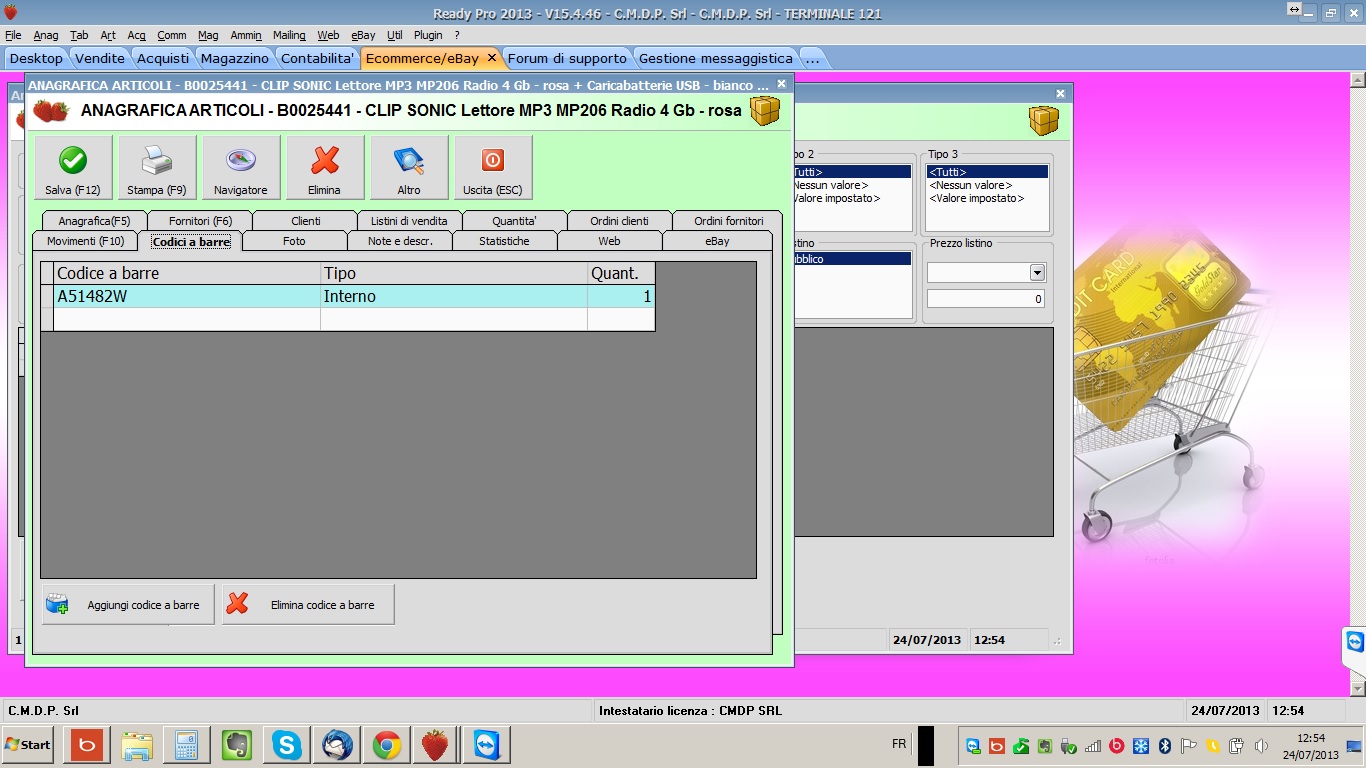Open the Altro magnifier tool
This screenshot has height=768, width=1366.
[409, 168]
